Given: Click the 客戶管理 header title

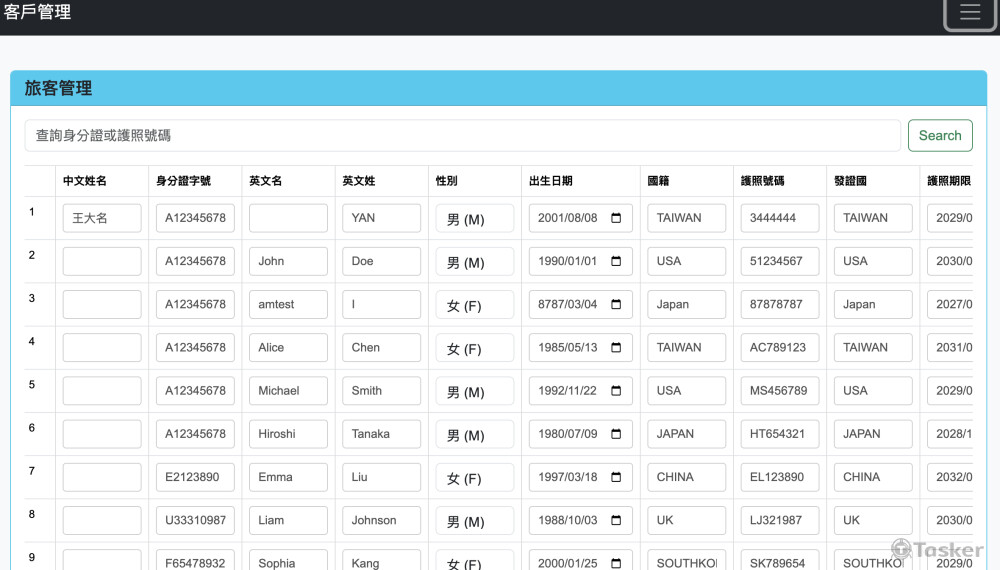Looking at the screenshot, I should pyautogui.click(x=38, y=13).
